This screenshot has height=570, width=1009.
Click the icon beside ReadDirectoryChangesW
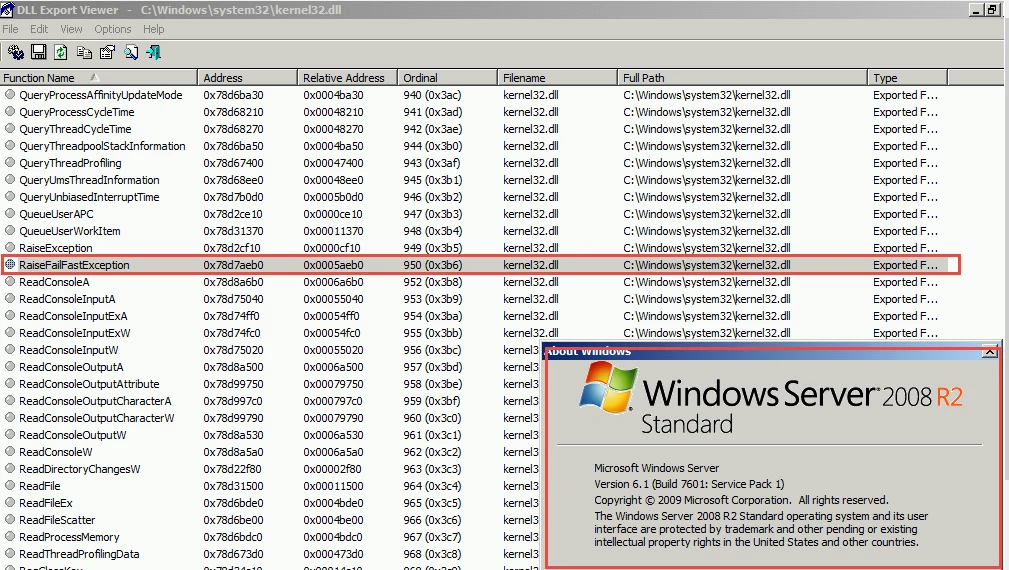click(10, 469)
